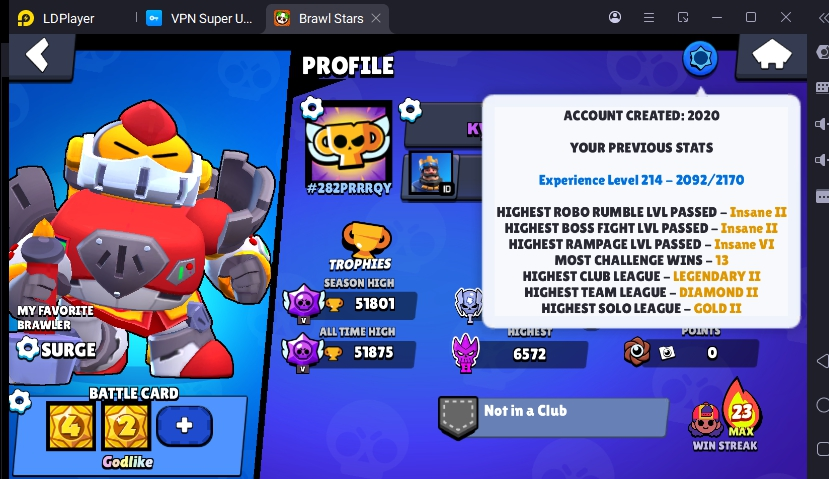
Task: Select the first gold battle card pin
Action: (71, 426)
